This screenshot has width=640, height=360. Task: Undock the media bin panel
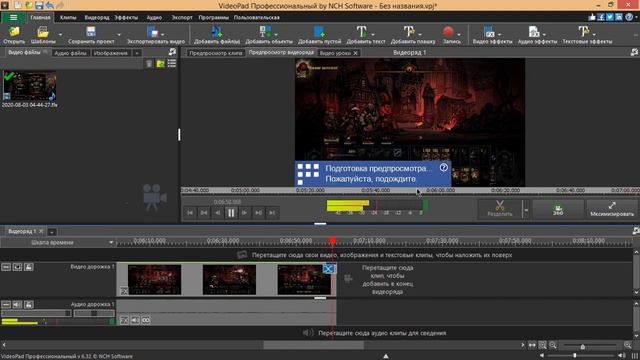[172, 52]
